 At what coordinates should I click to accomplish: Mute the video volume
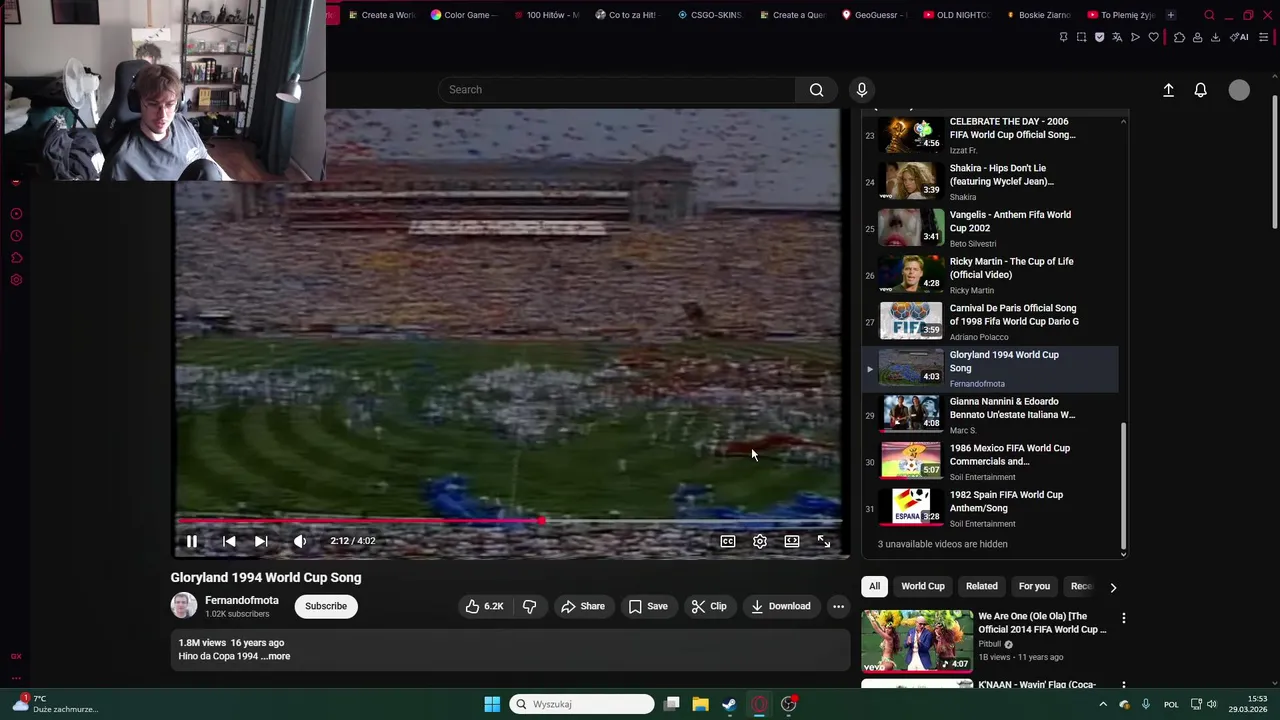tap(300, 541)
